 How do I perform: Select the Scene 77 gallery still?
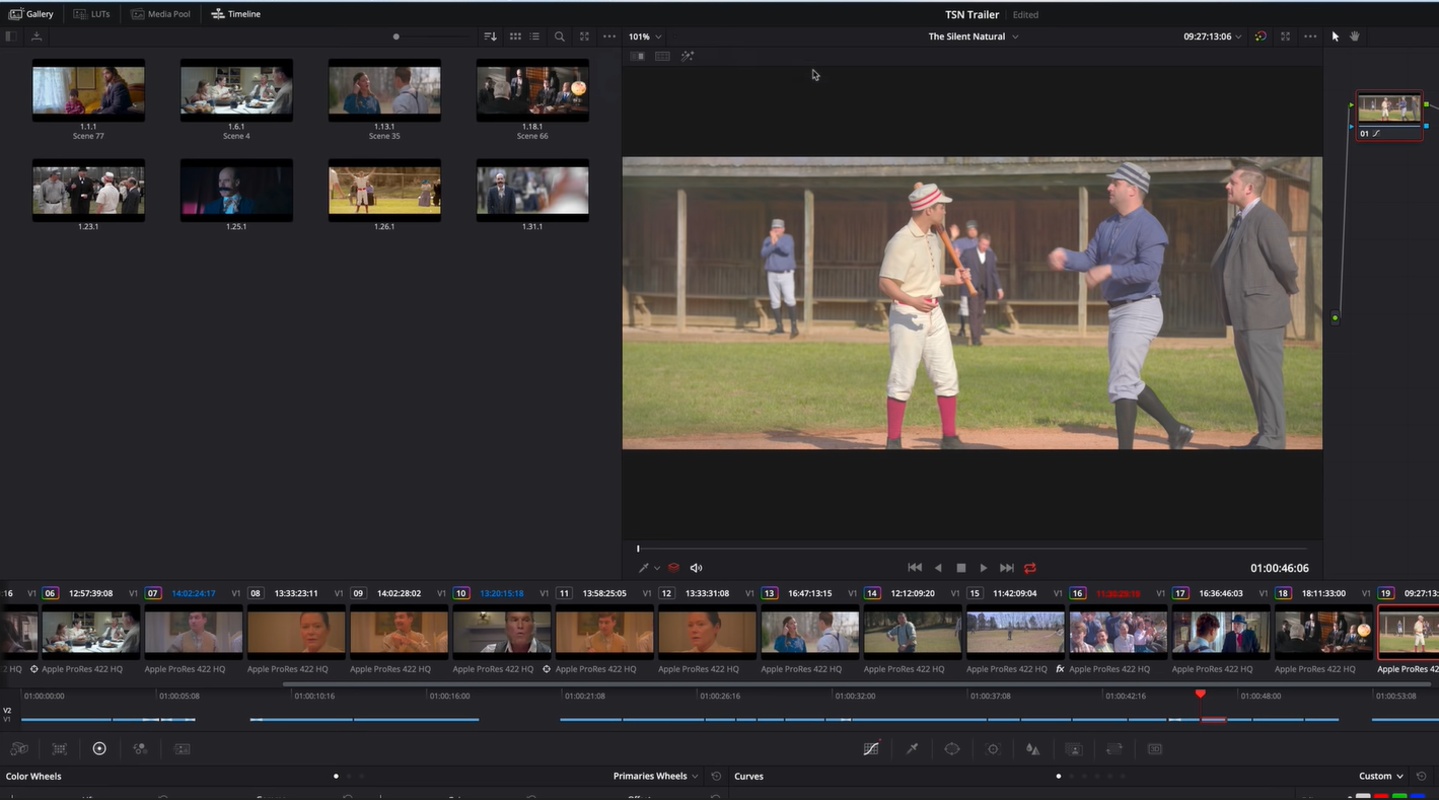coord(88,90)
